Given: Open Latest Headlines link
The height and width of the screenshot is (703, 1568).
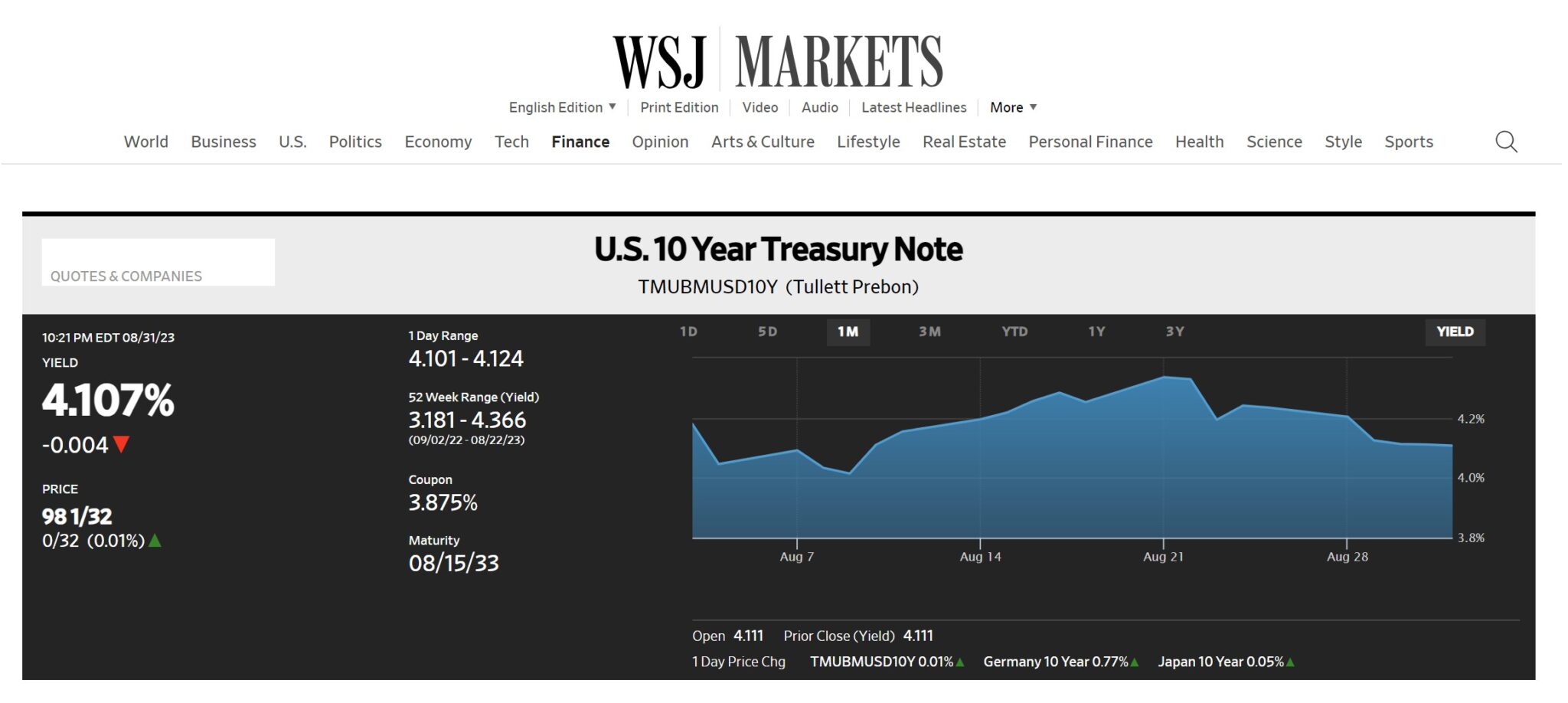Looking at the screenshot, I should 913,107.
